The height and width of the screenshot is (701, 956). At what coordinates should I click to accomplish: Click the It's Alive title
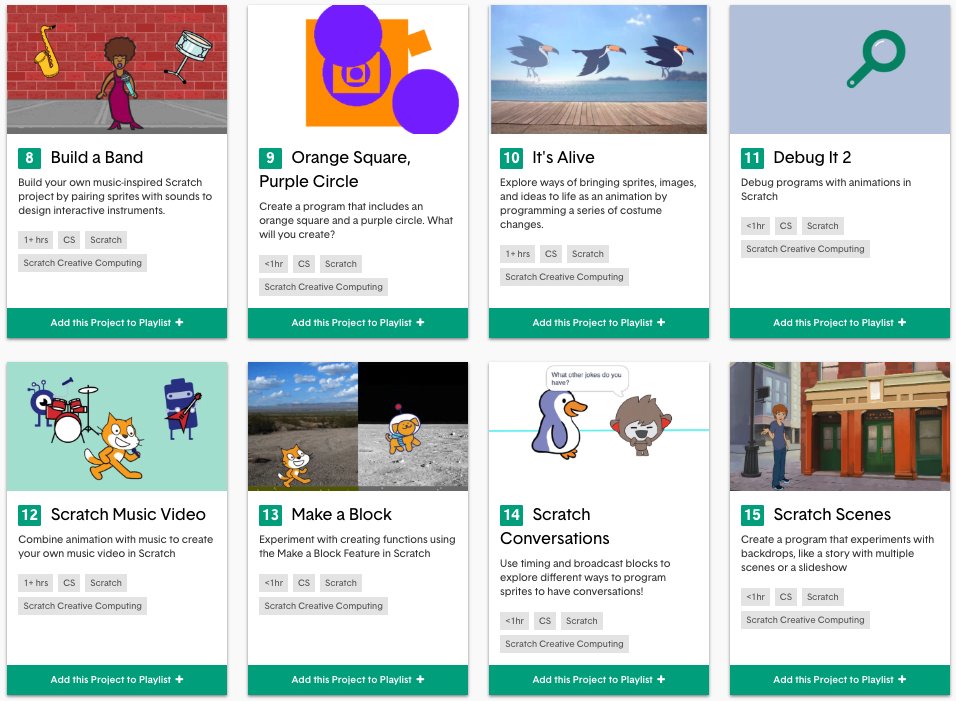tap(563, 157)
